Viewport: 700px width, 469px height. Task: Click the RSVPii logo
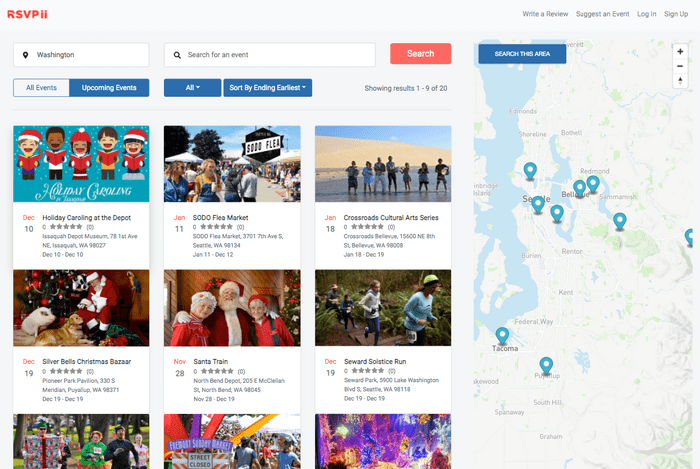(x=28, y=13)
